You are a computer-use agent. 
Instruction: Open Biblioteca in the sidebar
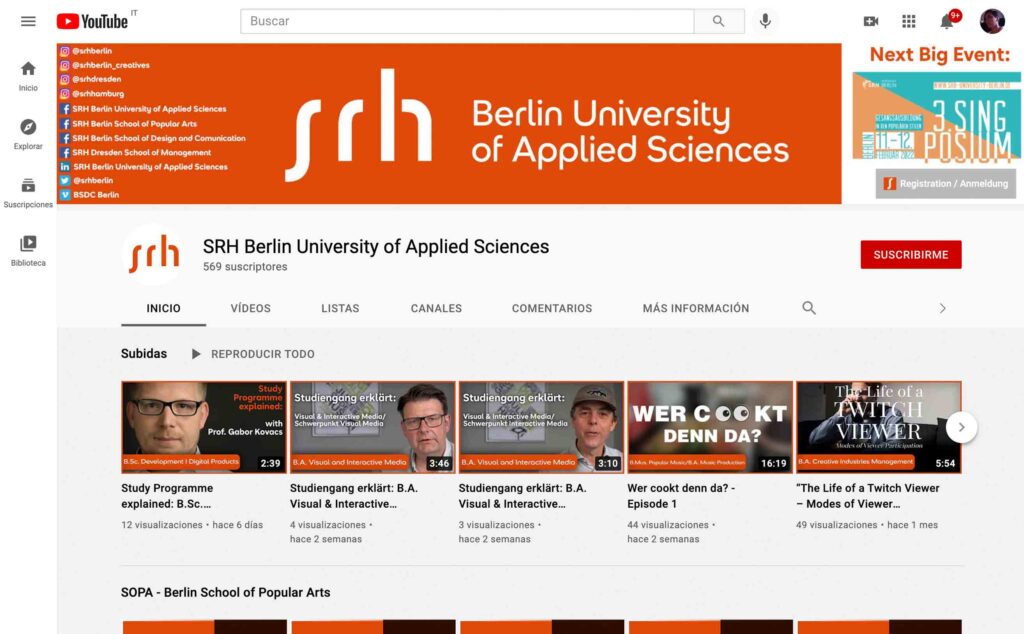click(x=28, y=251)
